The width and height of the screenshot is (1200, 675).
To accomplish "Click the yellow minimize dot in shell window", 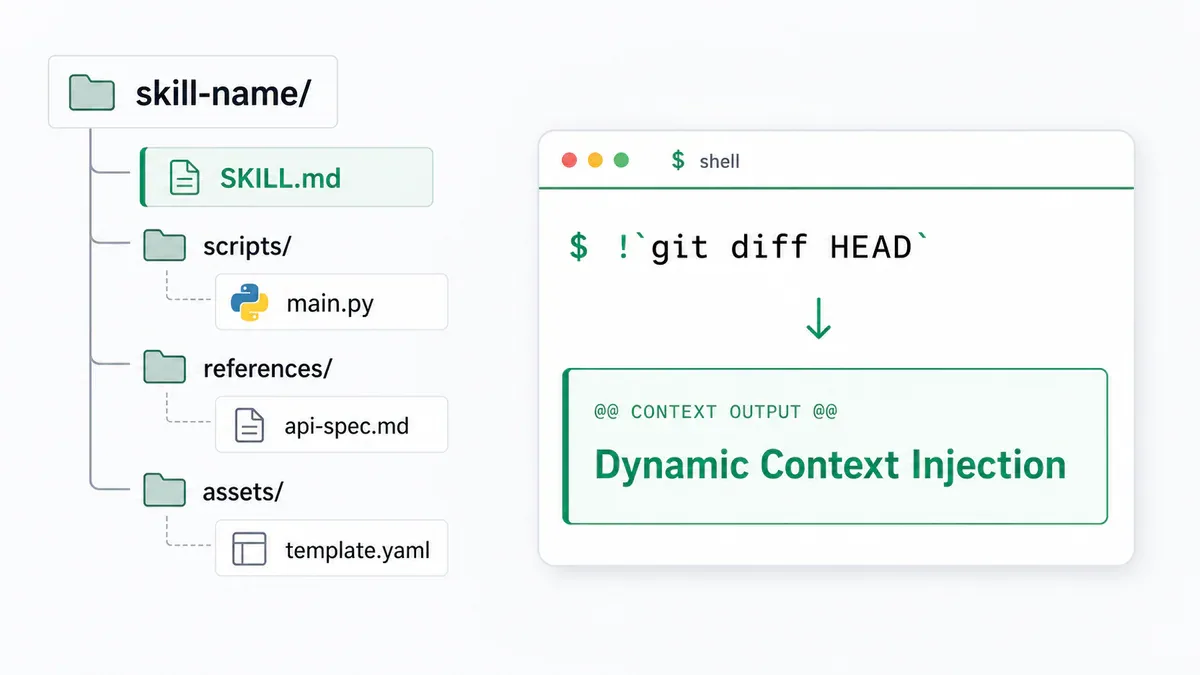I will 596,160.
